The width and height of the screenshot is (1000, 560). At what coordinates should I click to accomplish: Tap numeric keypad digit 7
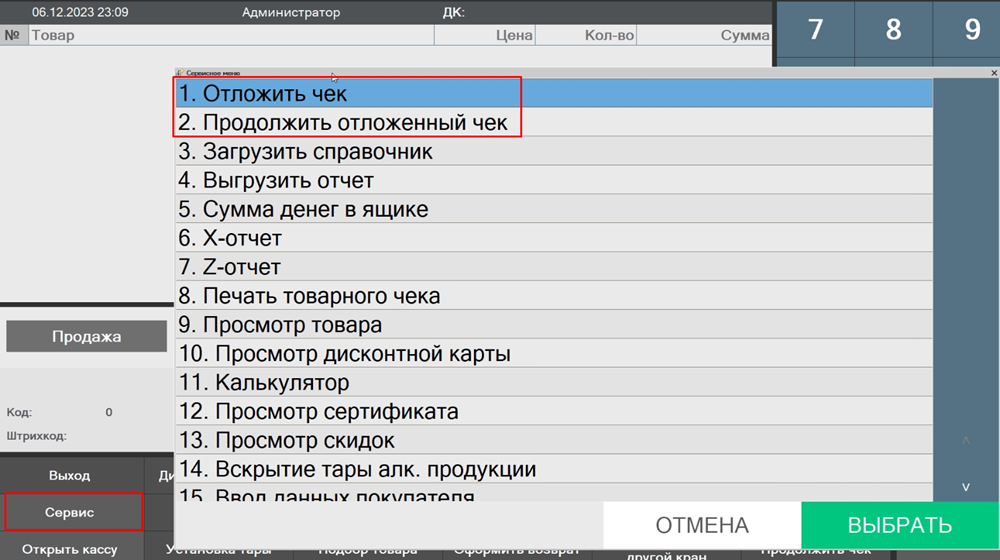pos(815,30)
